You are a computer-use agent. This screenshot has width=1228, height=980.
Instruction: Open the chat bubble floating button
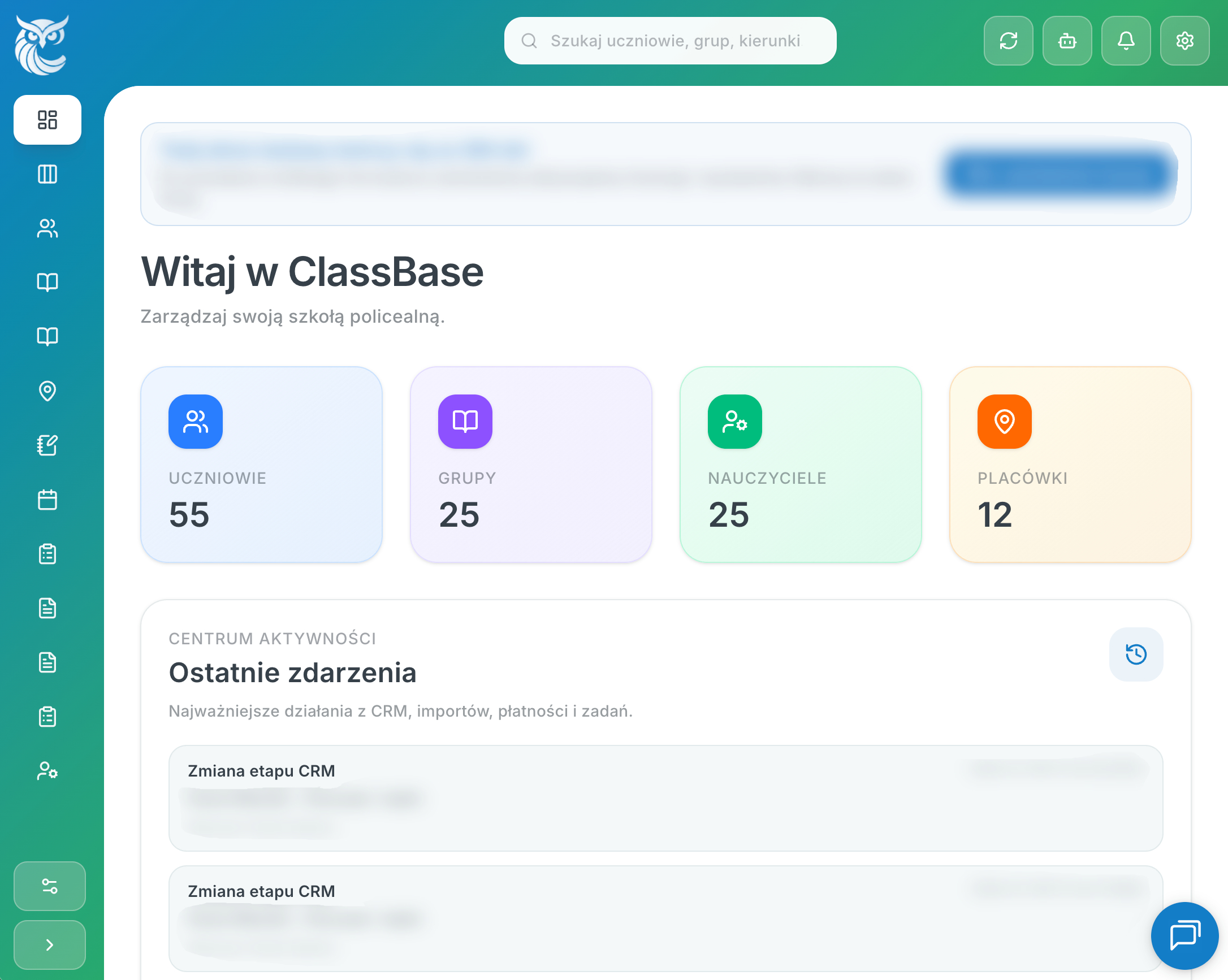pos(1184,935)
